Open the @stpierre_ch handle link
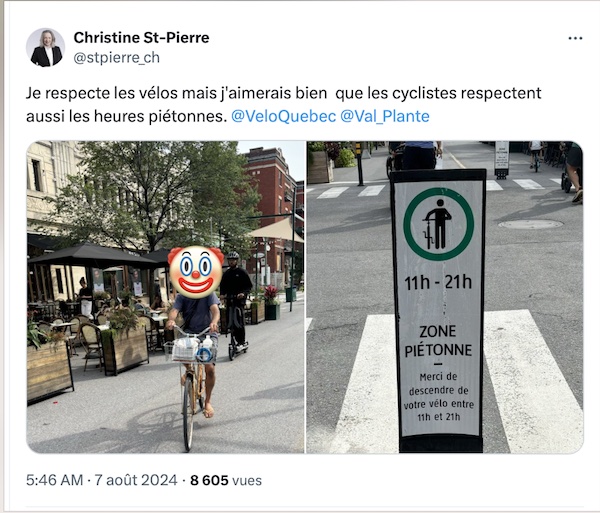Image resolution: width=600 pixels, height=513 pixels. pyautogui.click(x=116, y=58)
